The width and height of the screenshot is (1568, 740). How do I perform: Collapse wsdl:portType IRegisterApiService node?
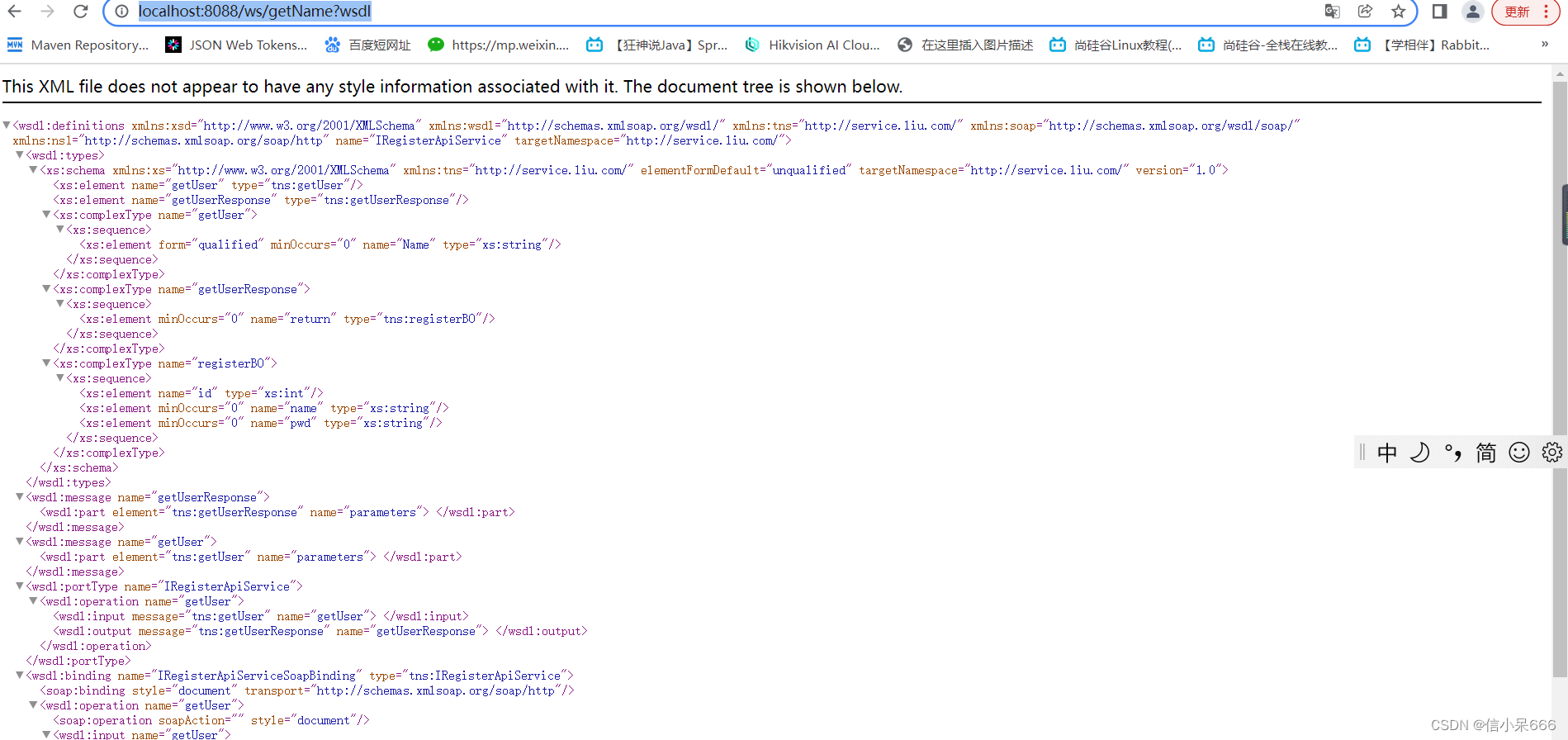(20, 586)
